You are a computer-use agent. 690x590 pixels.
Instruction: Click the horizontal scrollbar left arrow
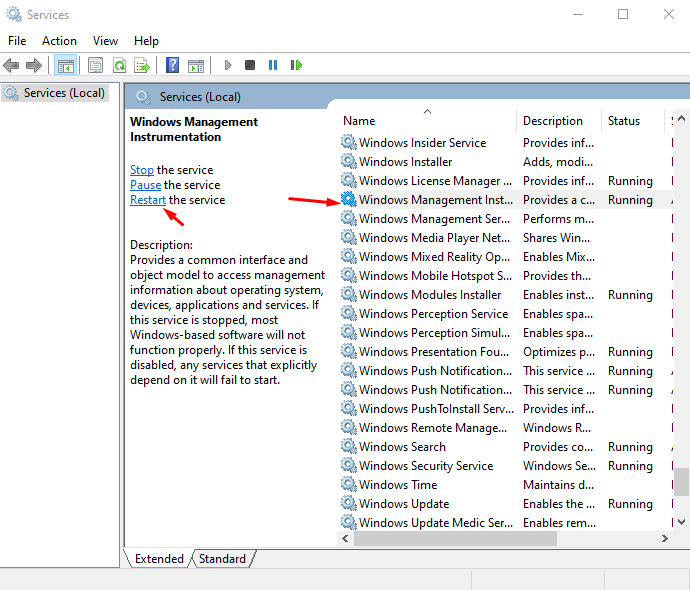[345, 538]
